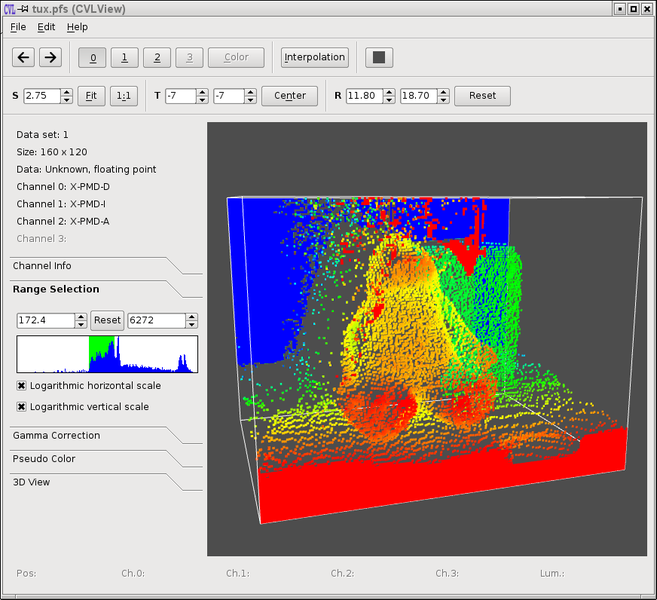The height and width of the screenshot is (600, 657).
Task: Click the 3D point cloud penguin view
Action: [x=427, y=339]
